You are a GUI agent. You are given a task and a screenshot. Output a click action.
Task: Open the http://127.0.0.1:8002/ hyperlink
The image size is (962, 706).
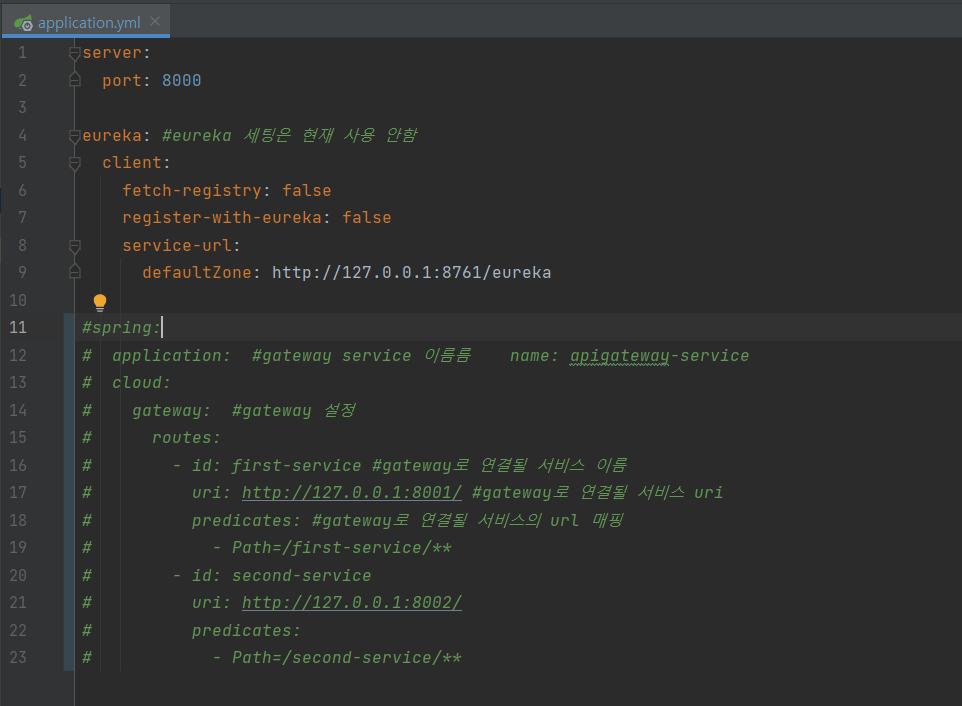pyautogui.click(x=351, y=602)
